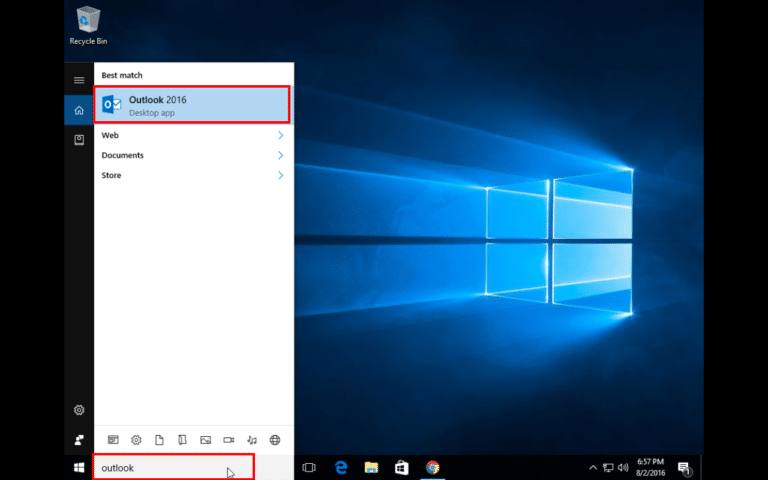Open the network status tray icon

(608, 468)
